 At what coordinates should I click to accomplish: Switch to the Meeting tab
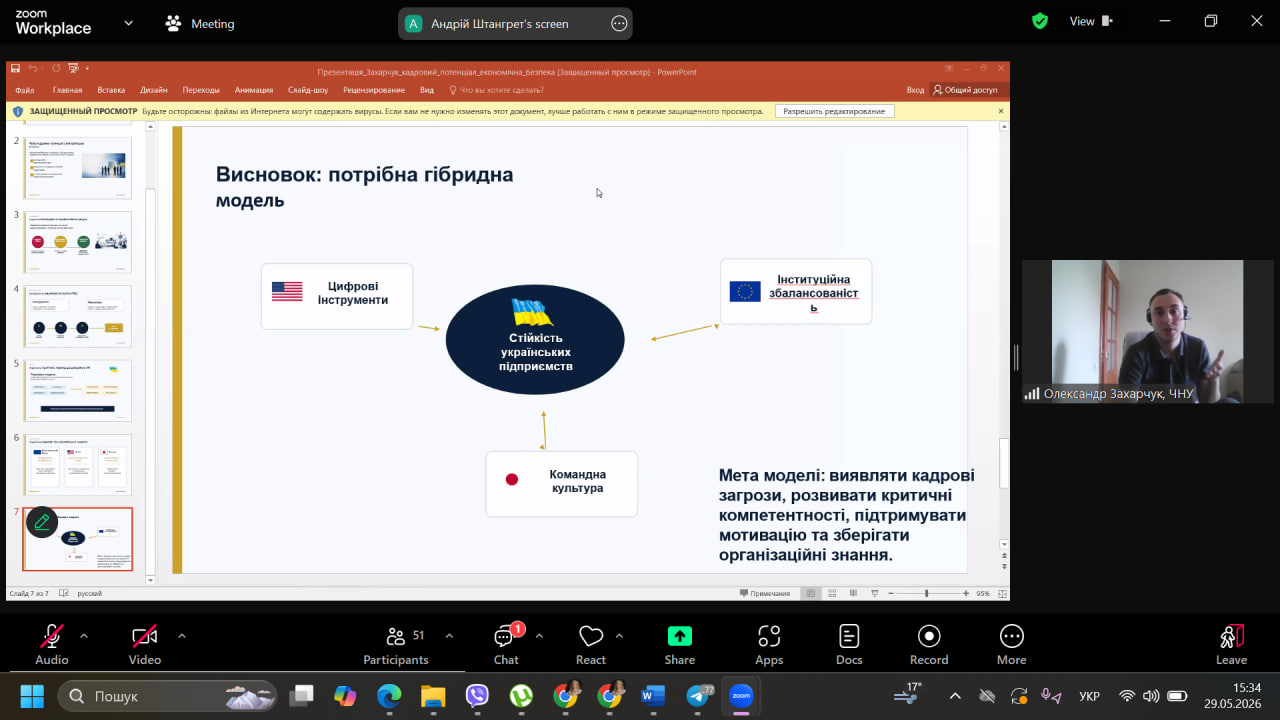pos(200,23)
